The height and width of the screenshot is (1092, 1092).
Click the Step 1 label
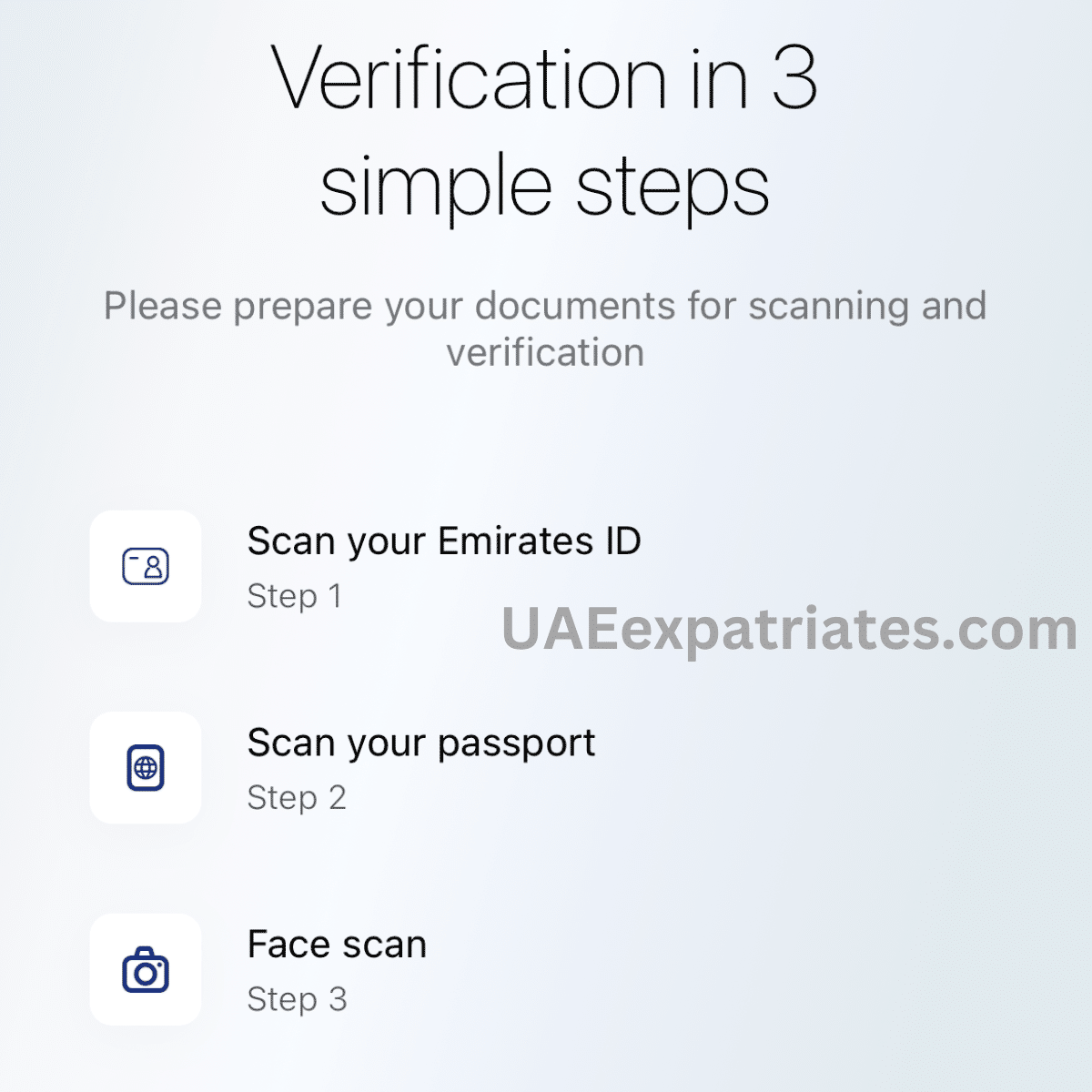click(294, 597)
